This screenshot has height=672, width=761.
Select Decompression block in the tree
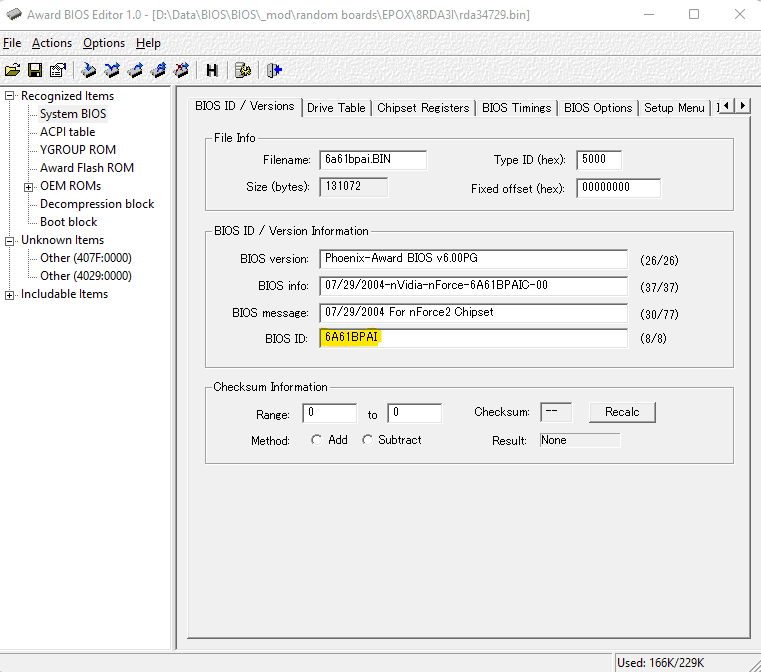tap(97, 204)
